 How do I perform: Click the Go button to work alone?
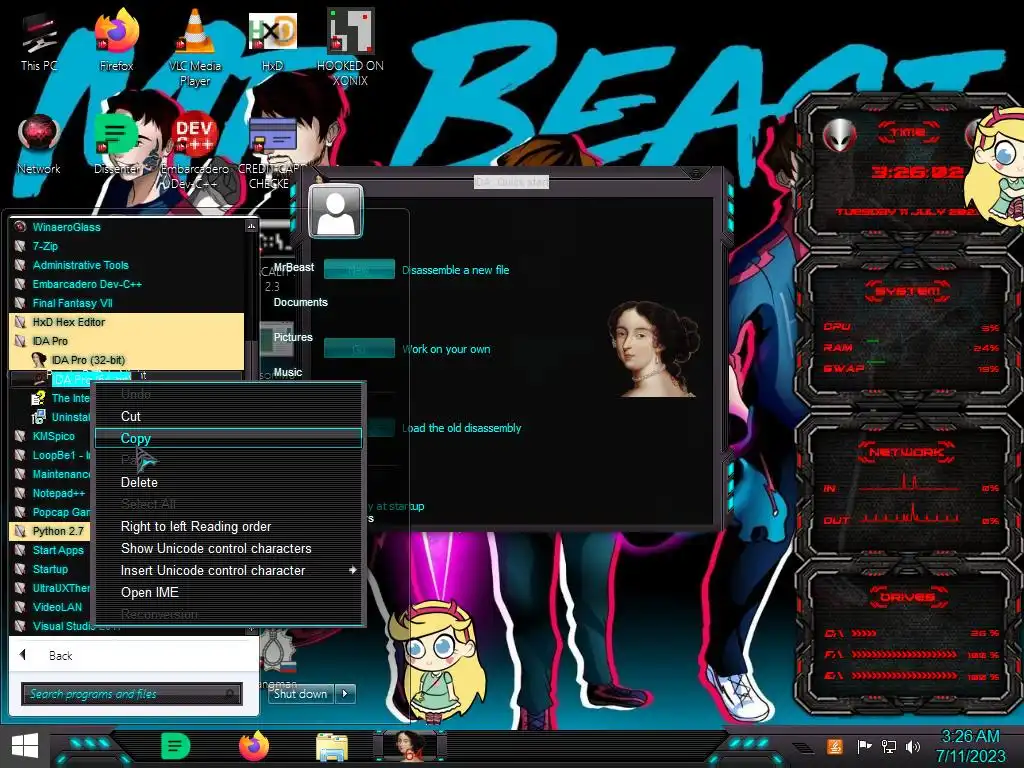359,348
